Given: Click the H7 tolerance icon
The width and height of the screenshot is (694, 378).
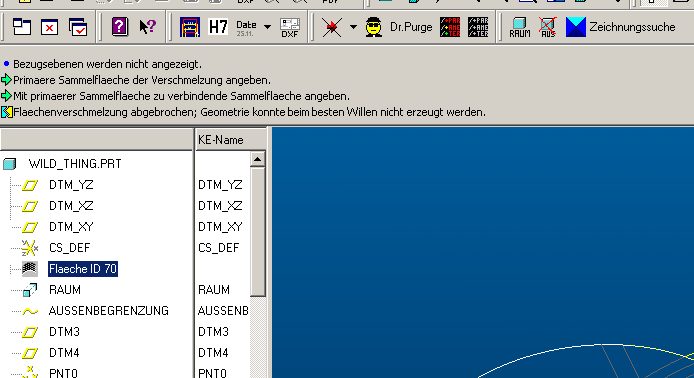Looking at the screenshot, I should click(218, 27).
